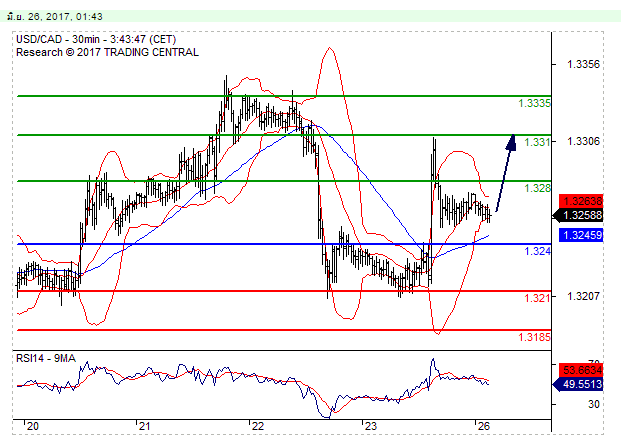The height and width of the screenshot is (443, 621).
Task: Select the green 1.3335 resistance label
Action: coord(534,103)
